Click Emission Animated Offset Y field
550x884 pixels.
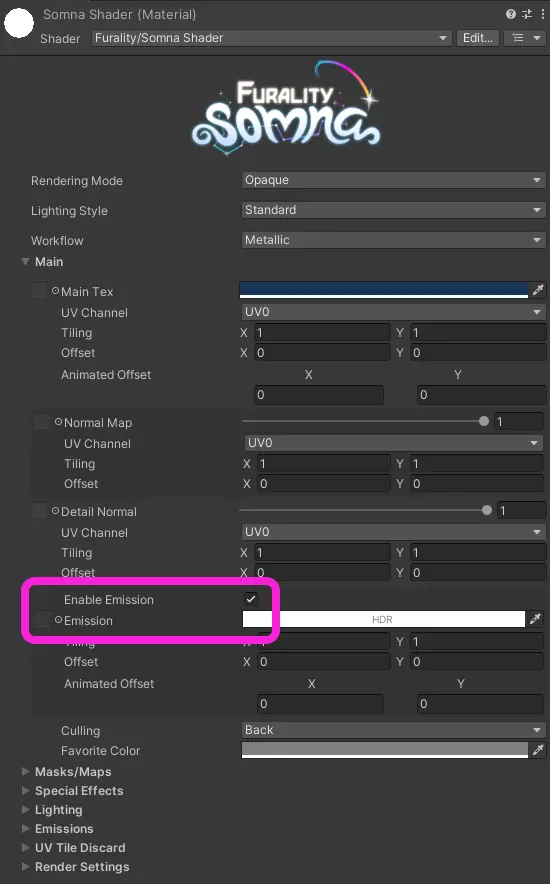(480, 704)
